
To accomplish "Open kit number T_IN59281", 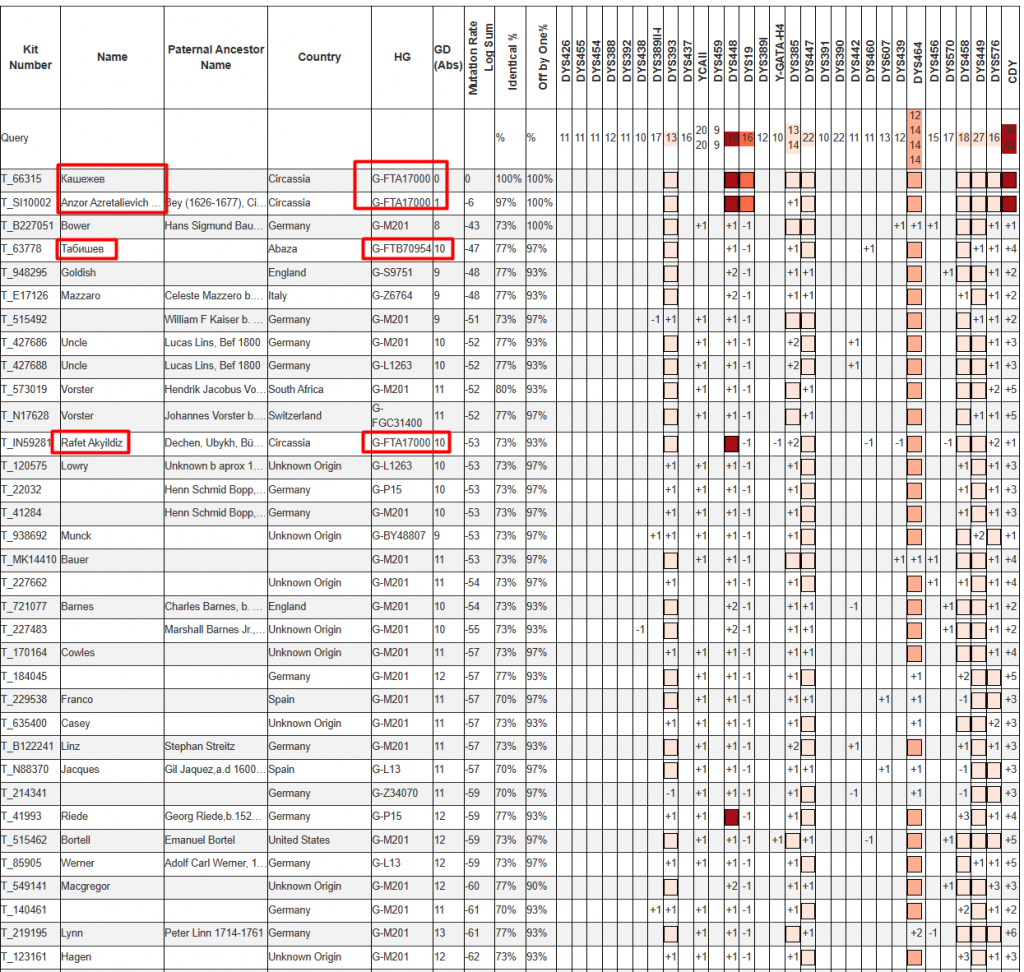I will point(26,443).
